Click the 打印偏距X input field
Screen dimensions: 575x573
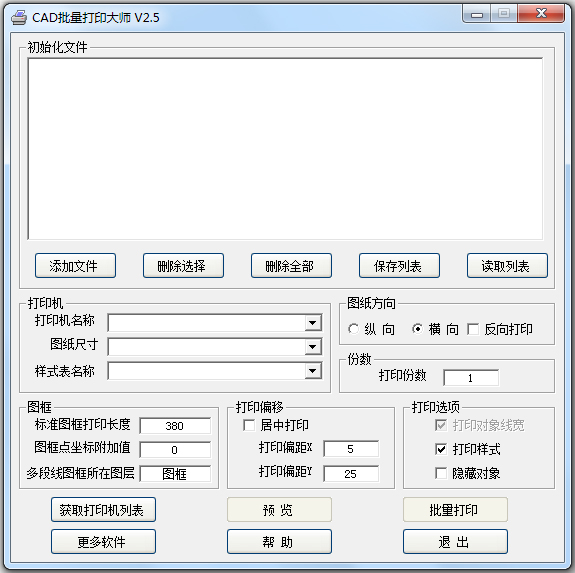[x=351, y=449]
